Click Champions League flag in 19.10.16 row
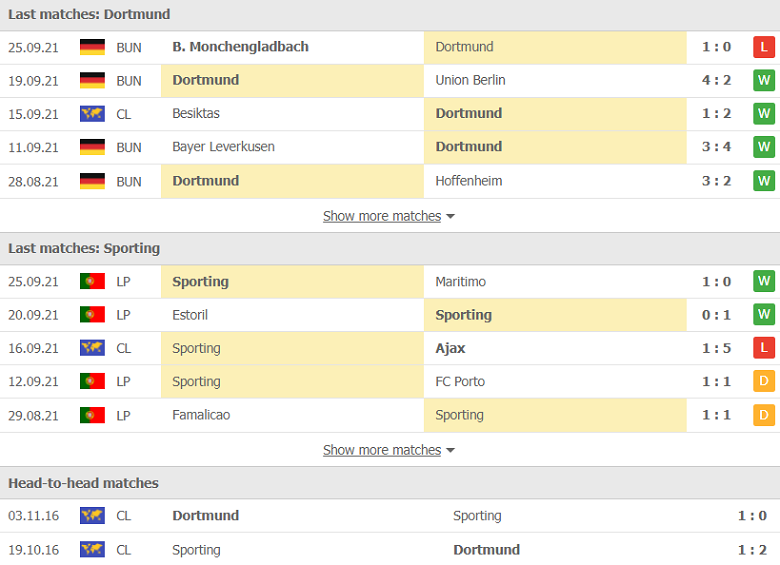 click(x=92, y=550)
